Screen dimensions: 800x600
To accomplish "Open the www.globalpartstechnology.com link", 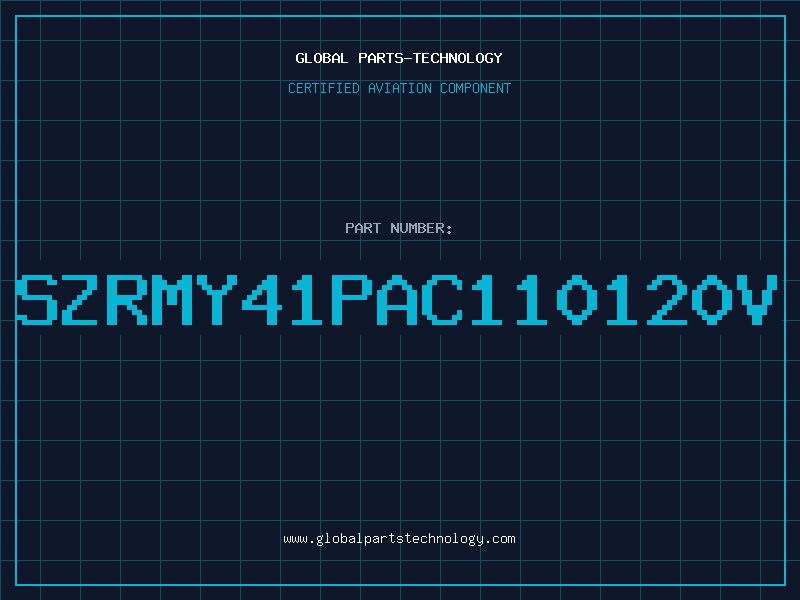I will (399, 539).
